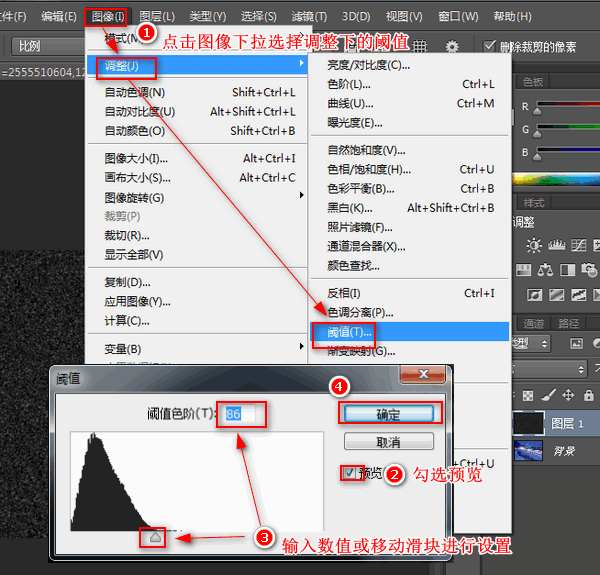Choose 应用图像(Y)... menu item
Viewport: 600px width, 575px height.
(197, 301)
